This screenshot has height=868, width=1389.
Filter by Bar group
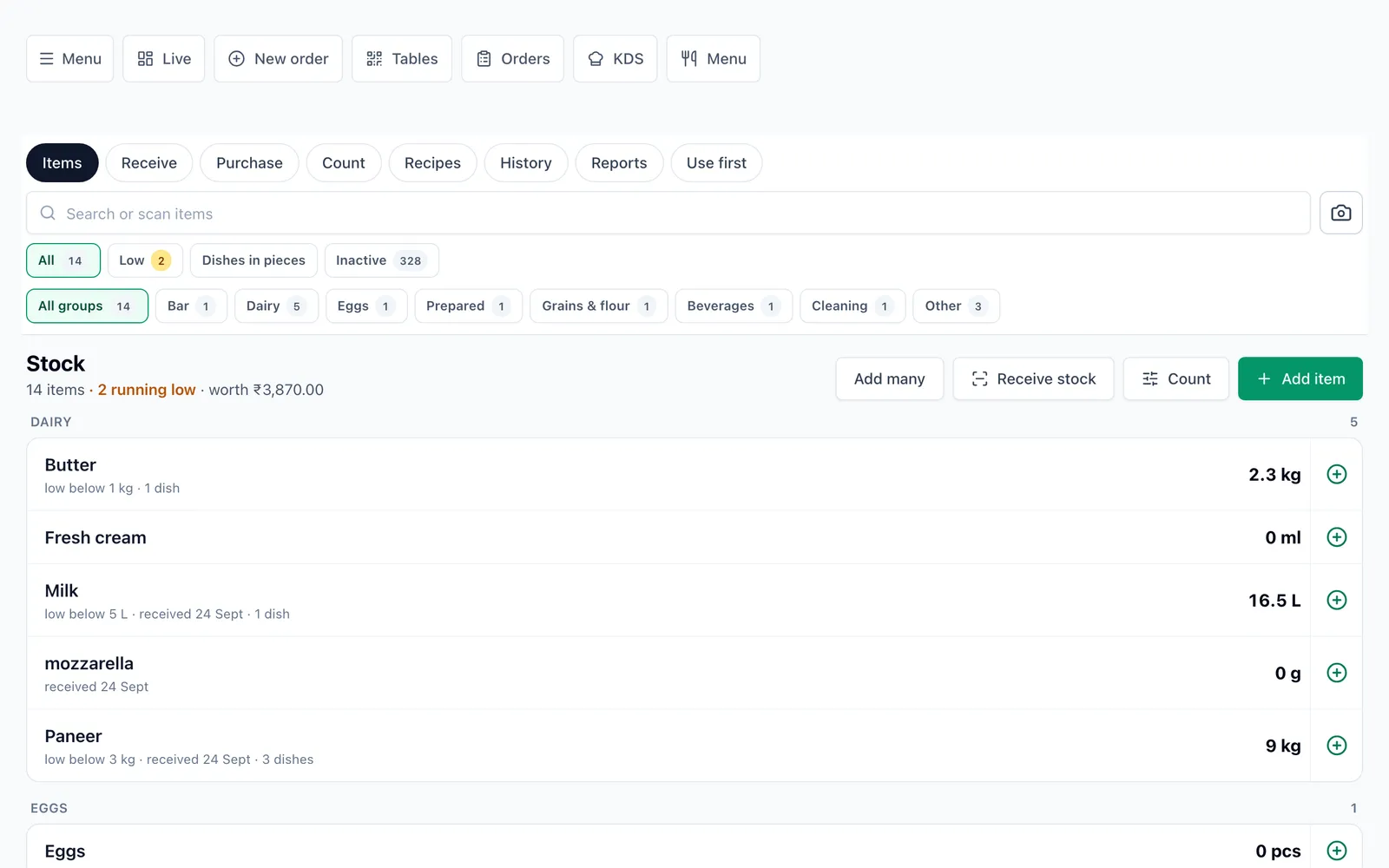[191, 306]
